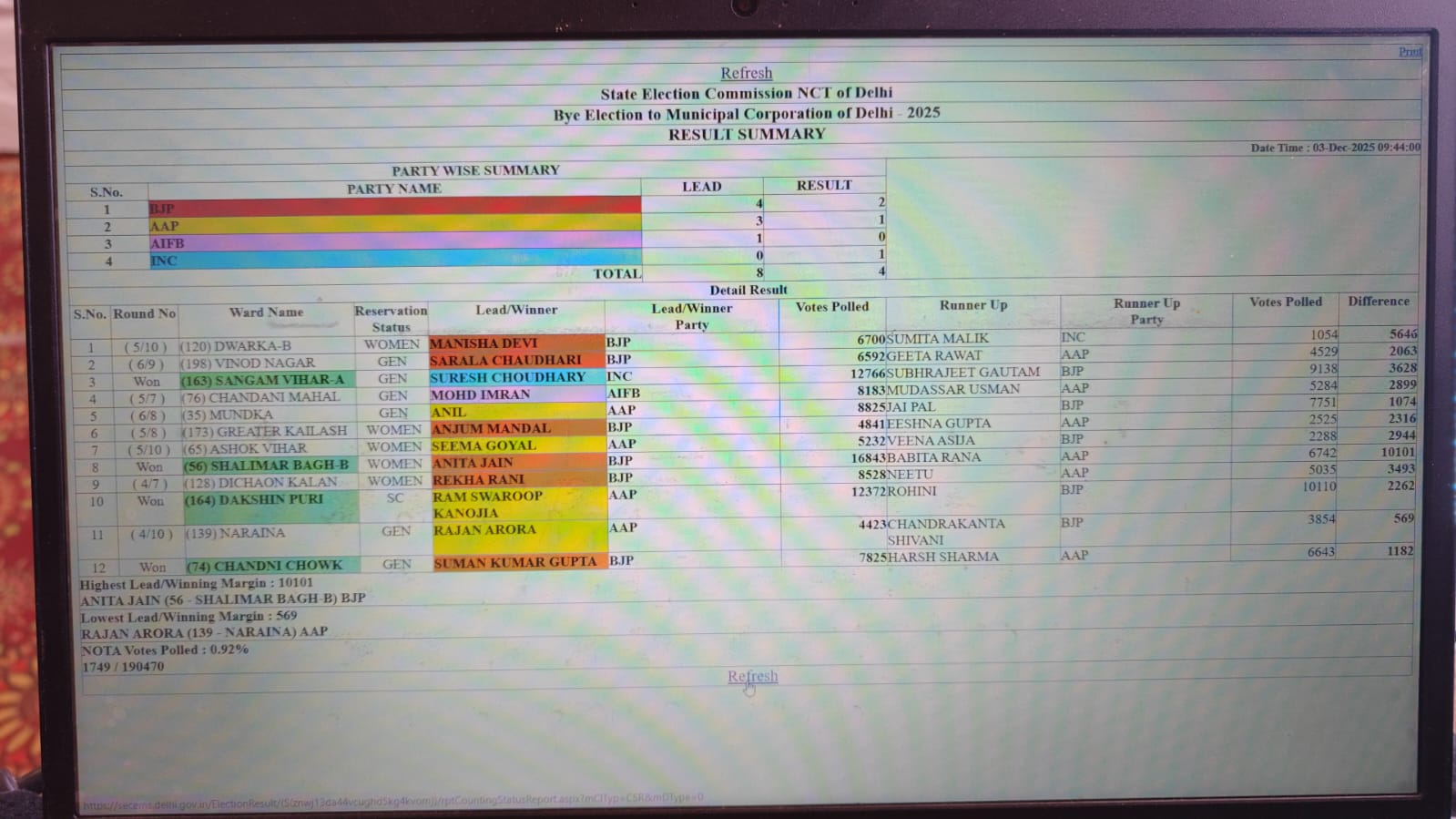Viewport: 1456px width, 819px height.
Task: Click the Refresh link at the page bottom
Action: pos(752,676)
